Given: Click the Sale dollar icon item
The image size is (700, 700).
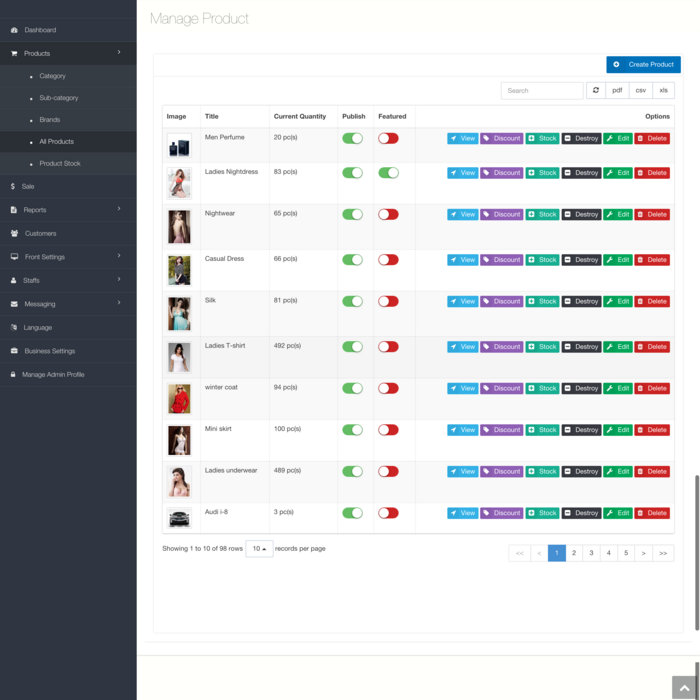Looking at the screenshot, I should pos(28,186).
